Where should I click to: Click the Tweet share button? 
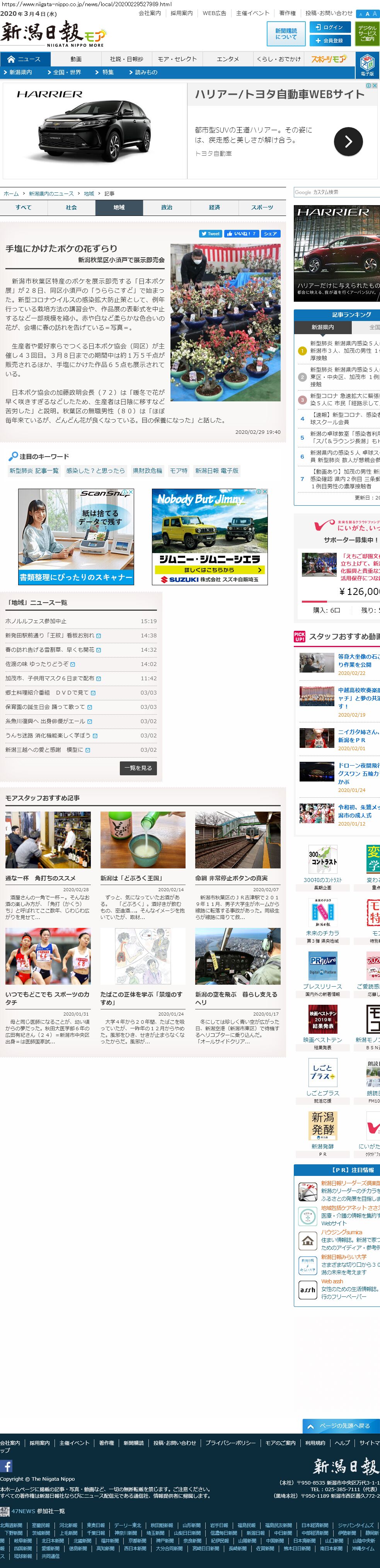click(x=211, y=234)
